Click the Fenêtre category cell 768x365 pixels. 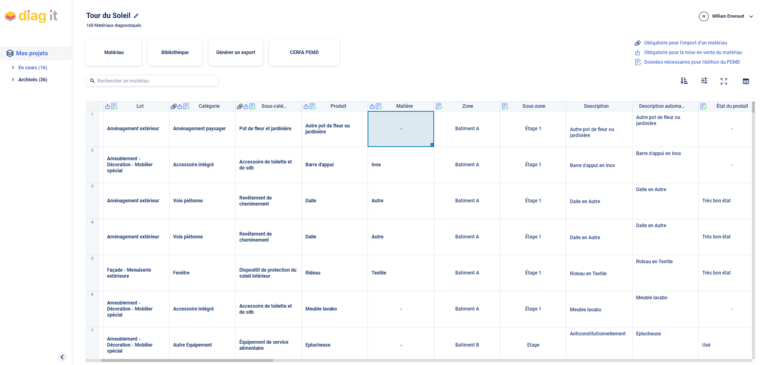click(x=202, y=273)
